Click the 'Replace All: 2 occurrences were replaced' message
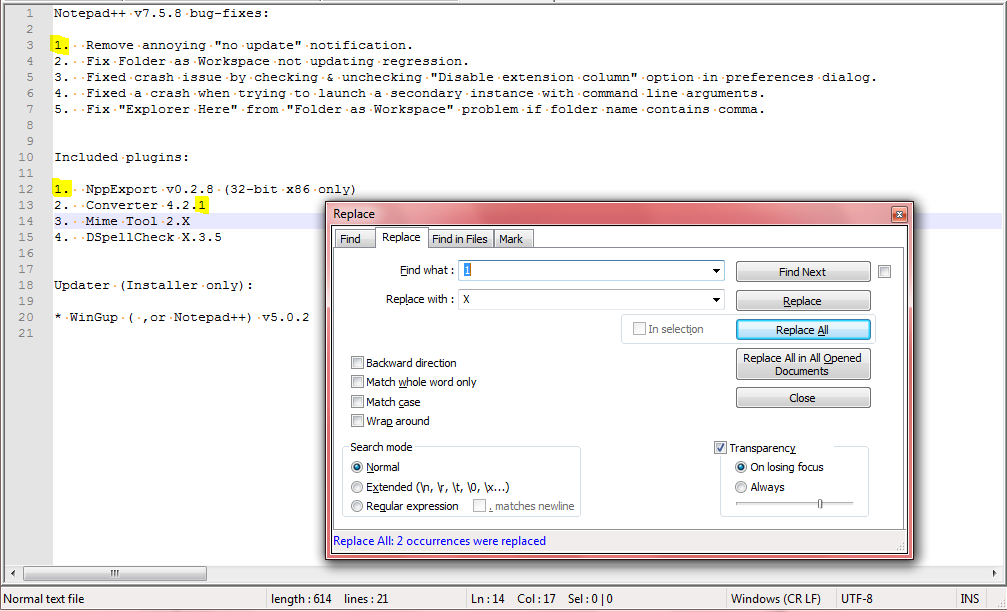This screenshot has width=1007, height=612. 439,541
